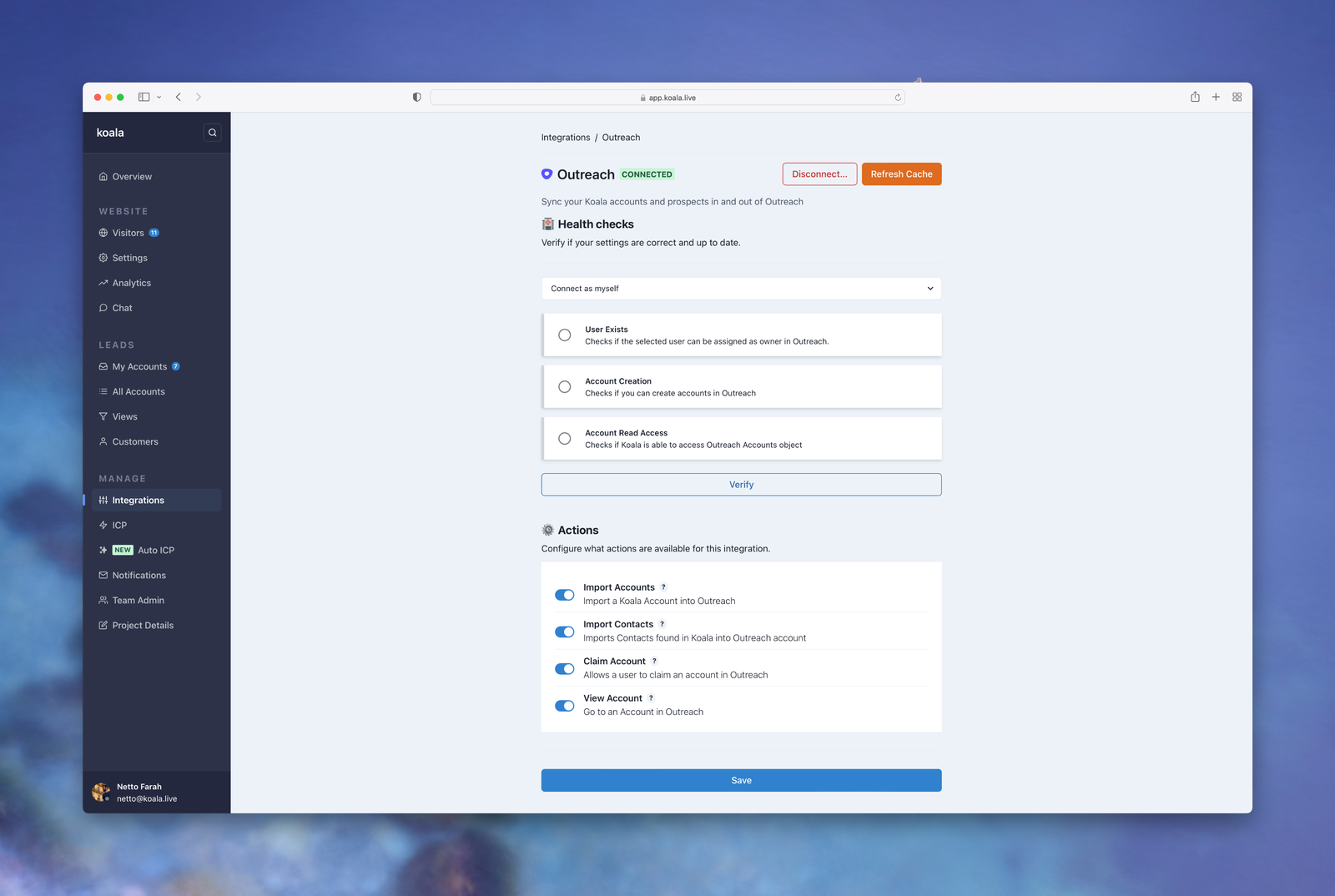Click the privacy shield icon in toolbar
This screenshot has width=1335, height=896.
pos(416,98)
